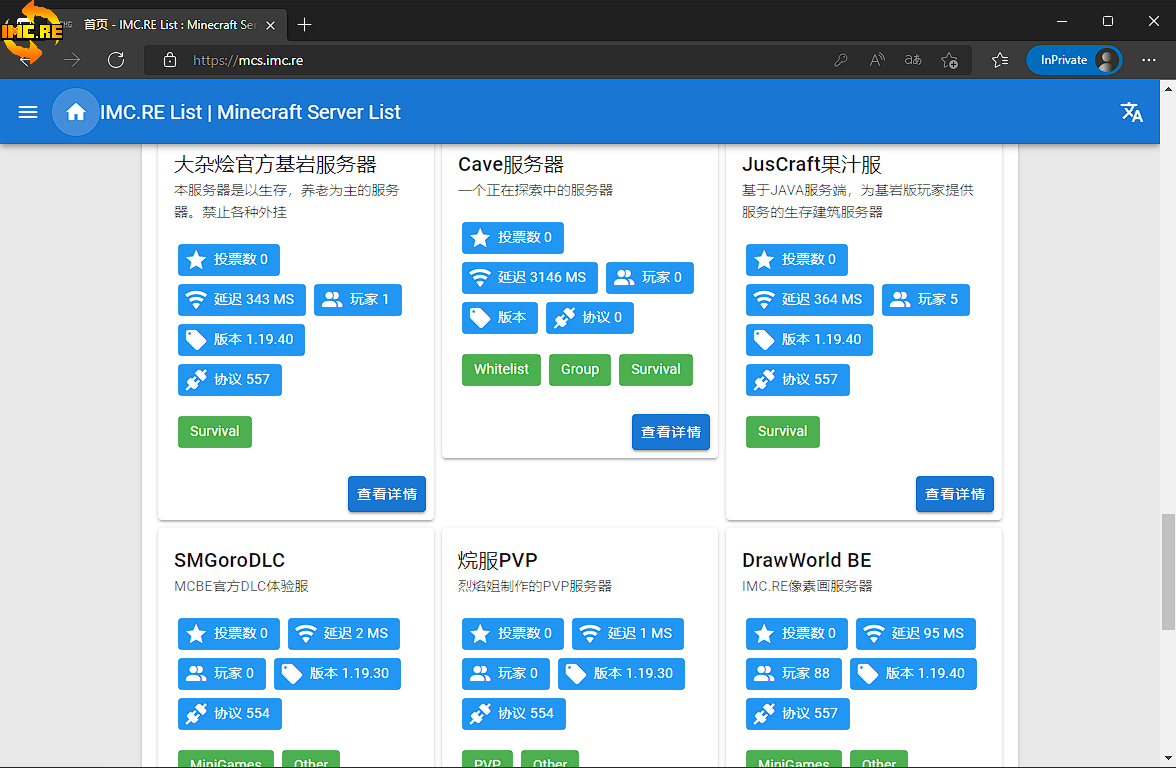Click the InPrivate profile button
Screen dimensions: 1176x768
coord(1074,60)
